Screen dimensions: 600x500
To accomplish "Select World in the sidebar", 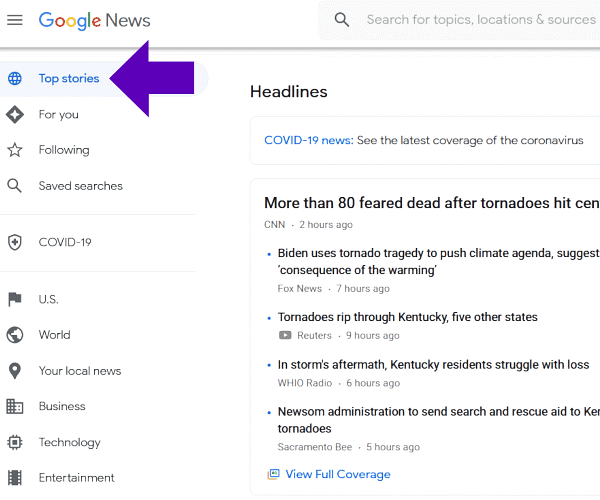I will 54,335.
